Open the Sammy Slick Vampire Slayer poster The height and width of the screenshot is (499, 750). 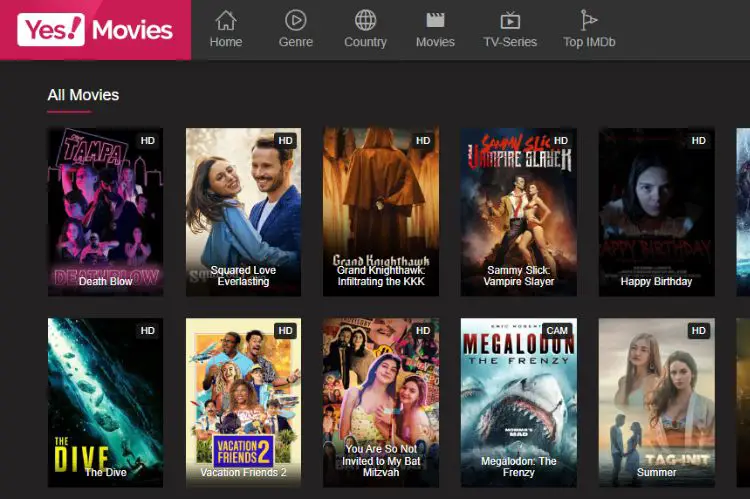coord(518,211)
